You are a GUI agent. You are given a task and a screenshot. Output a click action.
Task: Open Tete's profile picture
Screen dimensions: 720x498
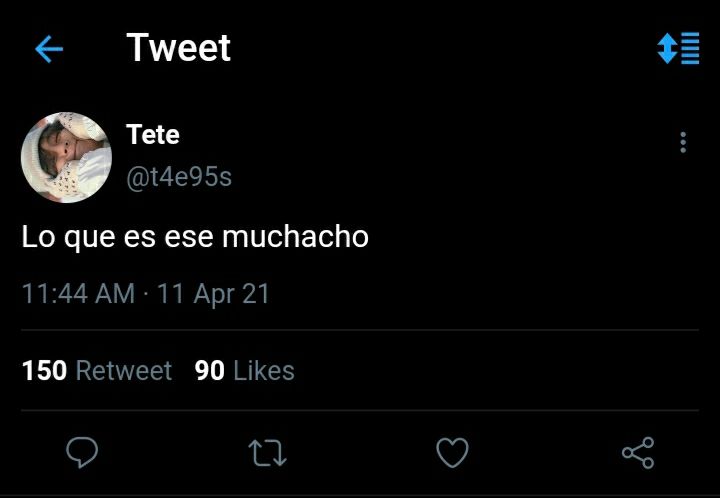[x=66, y=157]
